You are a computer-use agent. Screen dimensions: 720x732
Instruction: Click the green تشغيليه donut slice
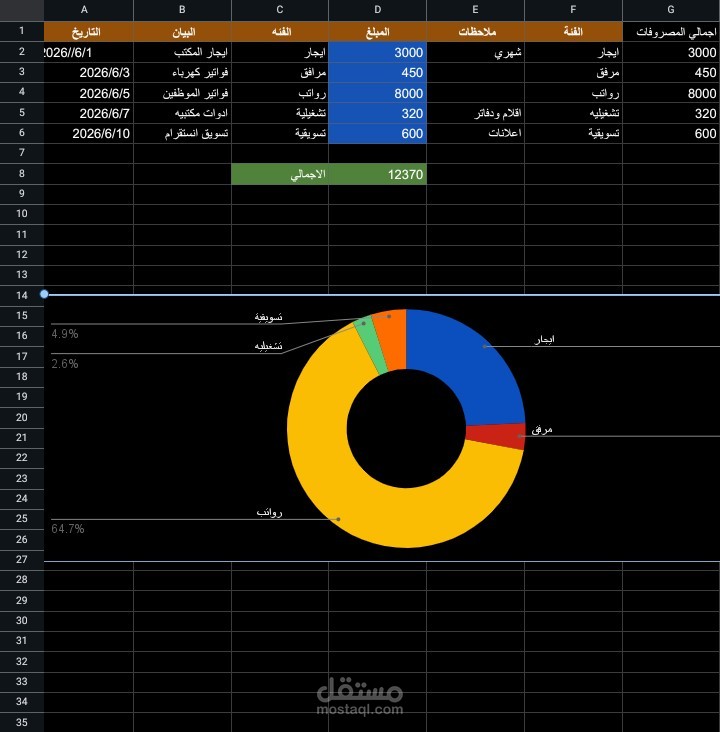coord(371,345)
